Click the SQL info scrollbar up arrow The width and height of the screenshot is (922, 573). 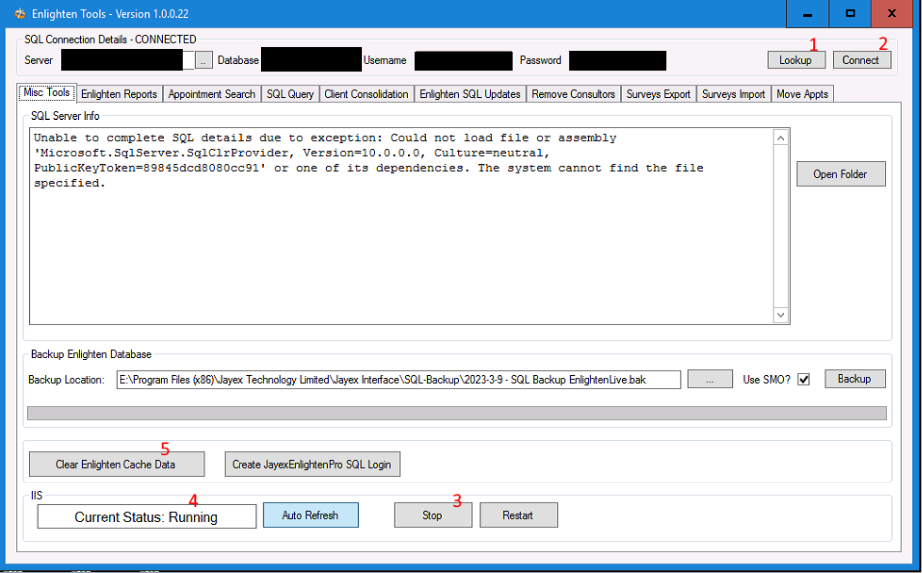click(x=781, y=138)
